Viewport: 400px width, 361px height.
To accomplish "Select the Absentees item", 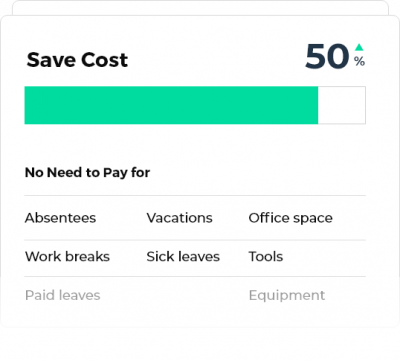I will point(60,218).
